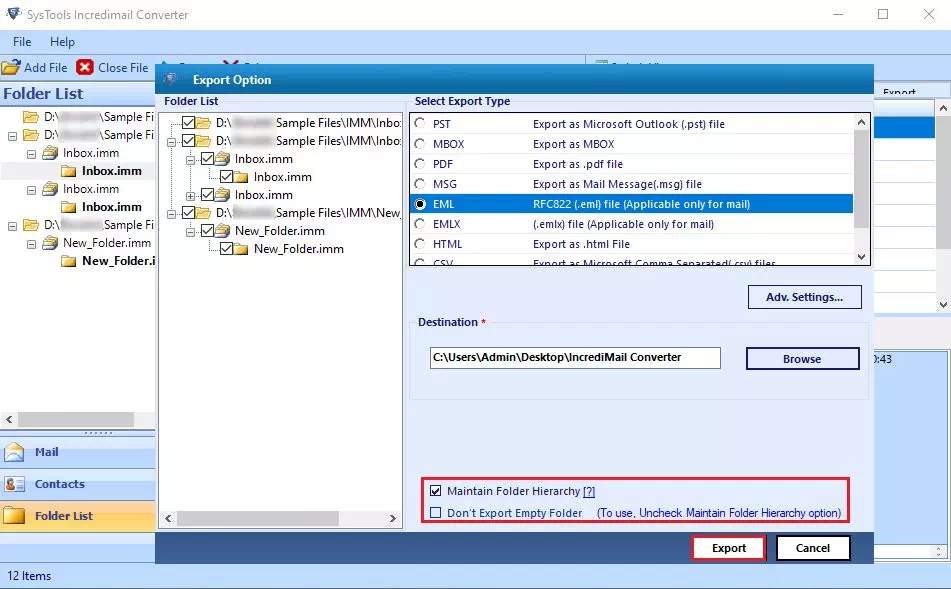Open the Help menu
This screenshot has height=589, width=951.
pos(62,42)
